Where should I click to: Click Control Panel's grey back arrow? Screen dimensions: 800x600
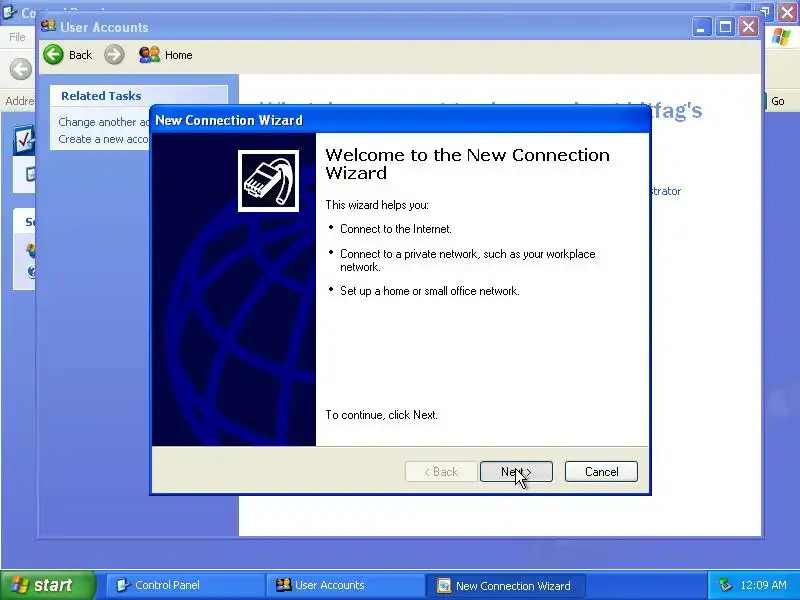click(21, 69)
